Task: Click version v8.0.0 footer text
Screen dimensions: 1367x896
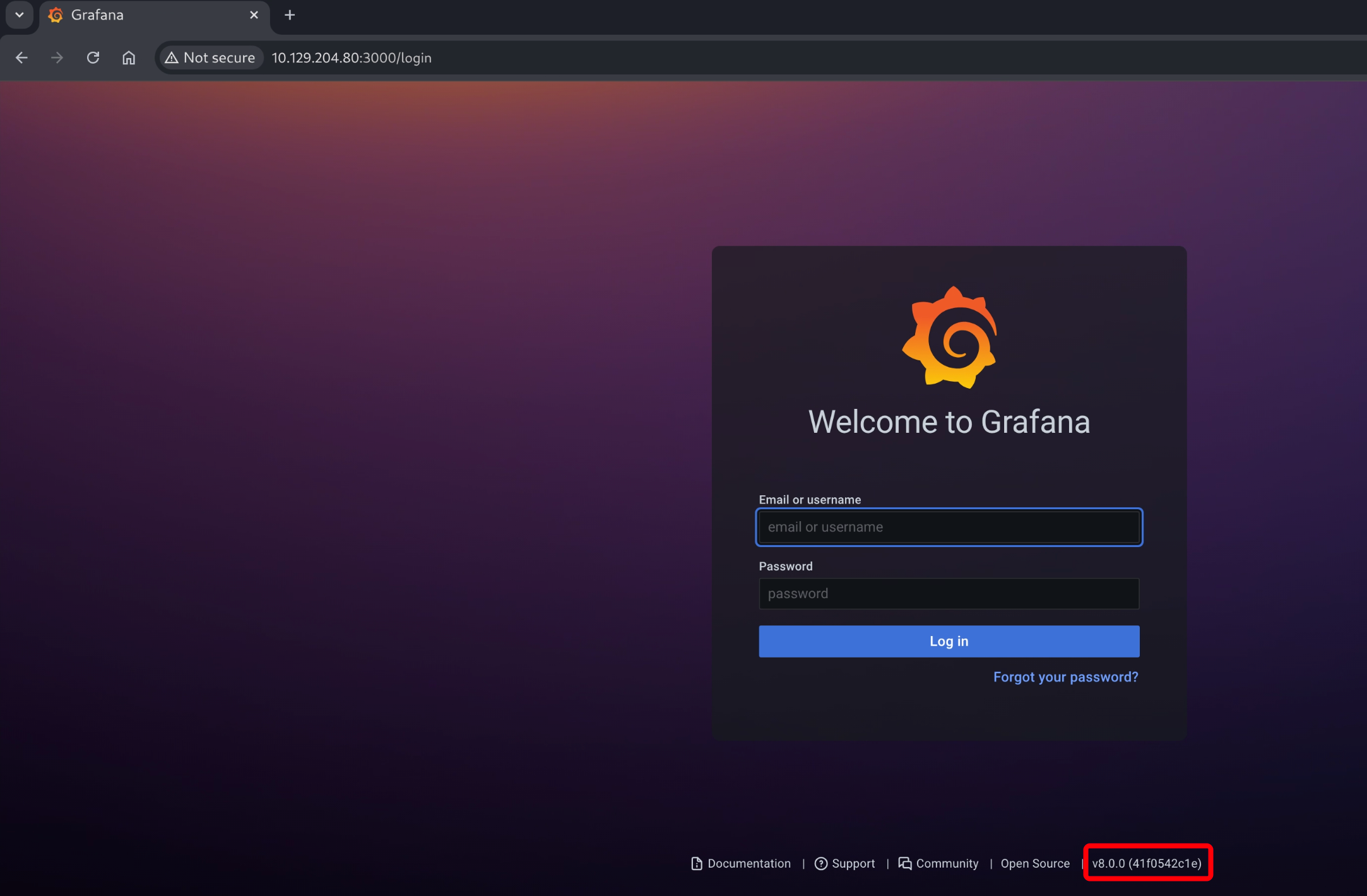Action: [x=1146, y=863]
